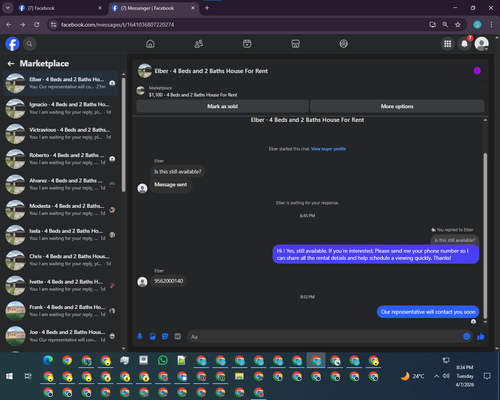Open Chrome profile avatar

[x=477, y=24]
